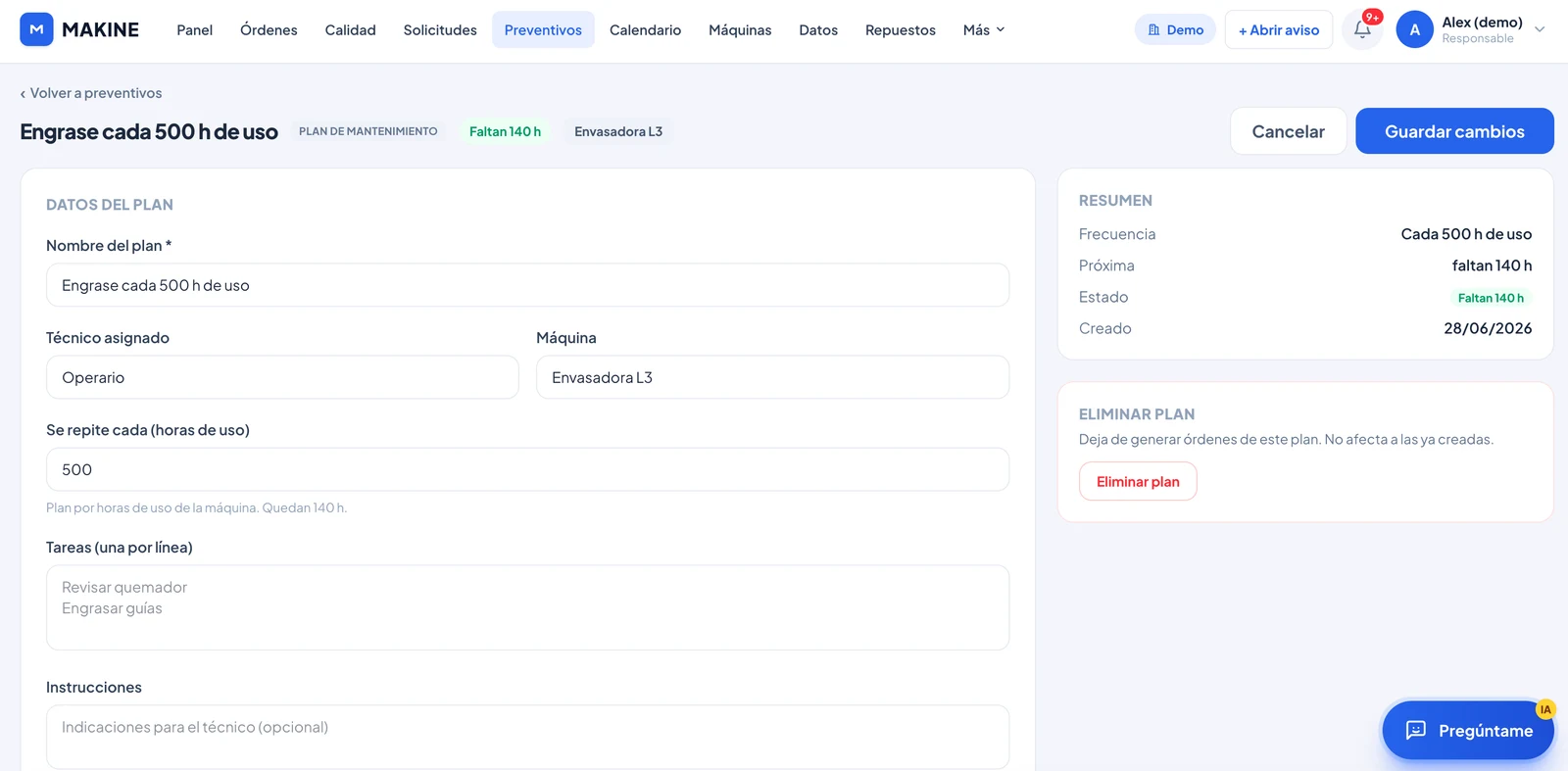
Task: Open the Órdenes section
Action: 269,29
